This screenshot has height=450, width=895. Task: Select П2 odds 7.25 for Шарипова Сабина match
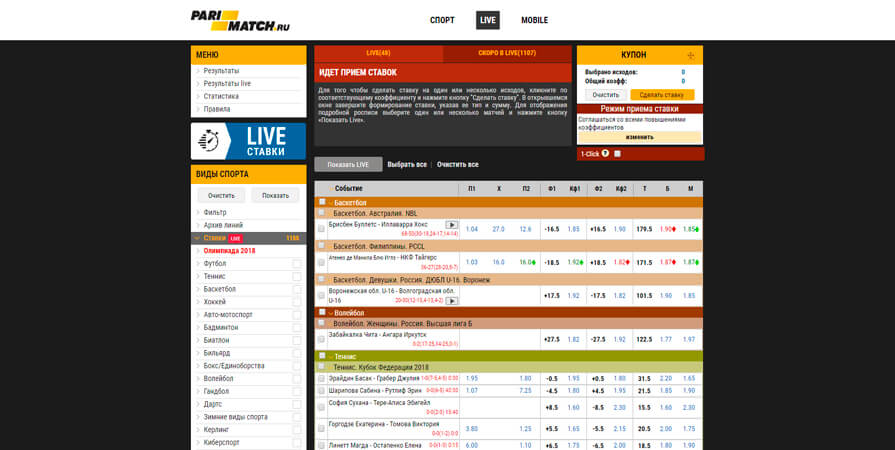pos(525,391)
